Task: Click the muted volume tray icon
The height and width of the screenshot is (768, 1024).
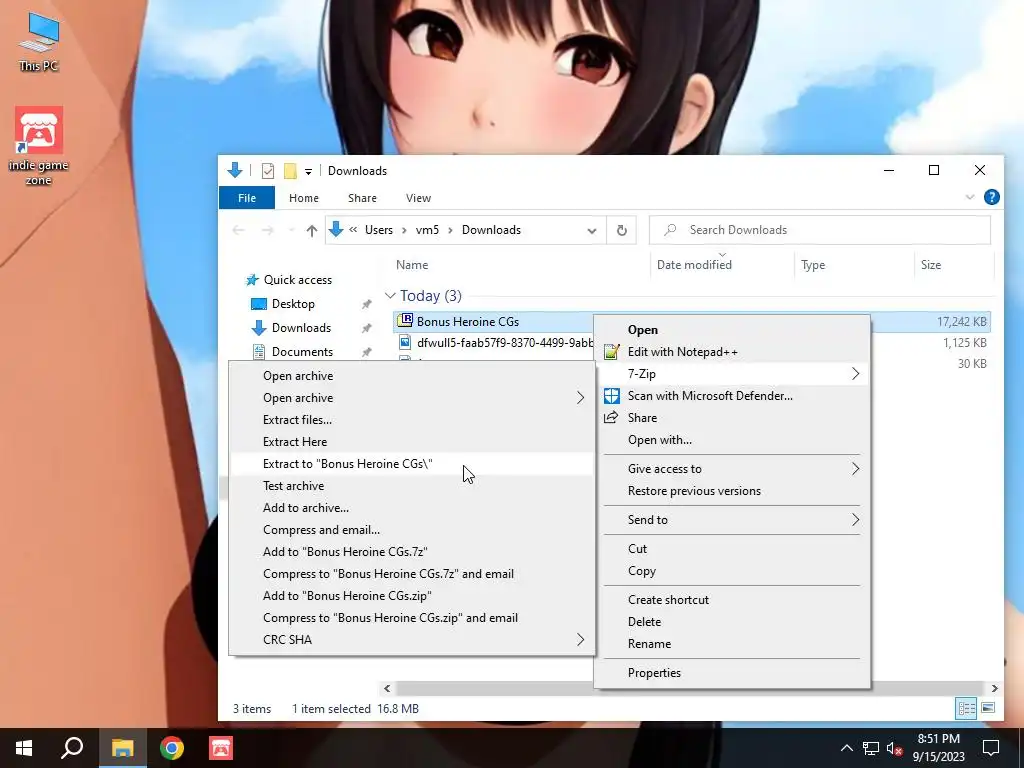Action: 894,748
